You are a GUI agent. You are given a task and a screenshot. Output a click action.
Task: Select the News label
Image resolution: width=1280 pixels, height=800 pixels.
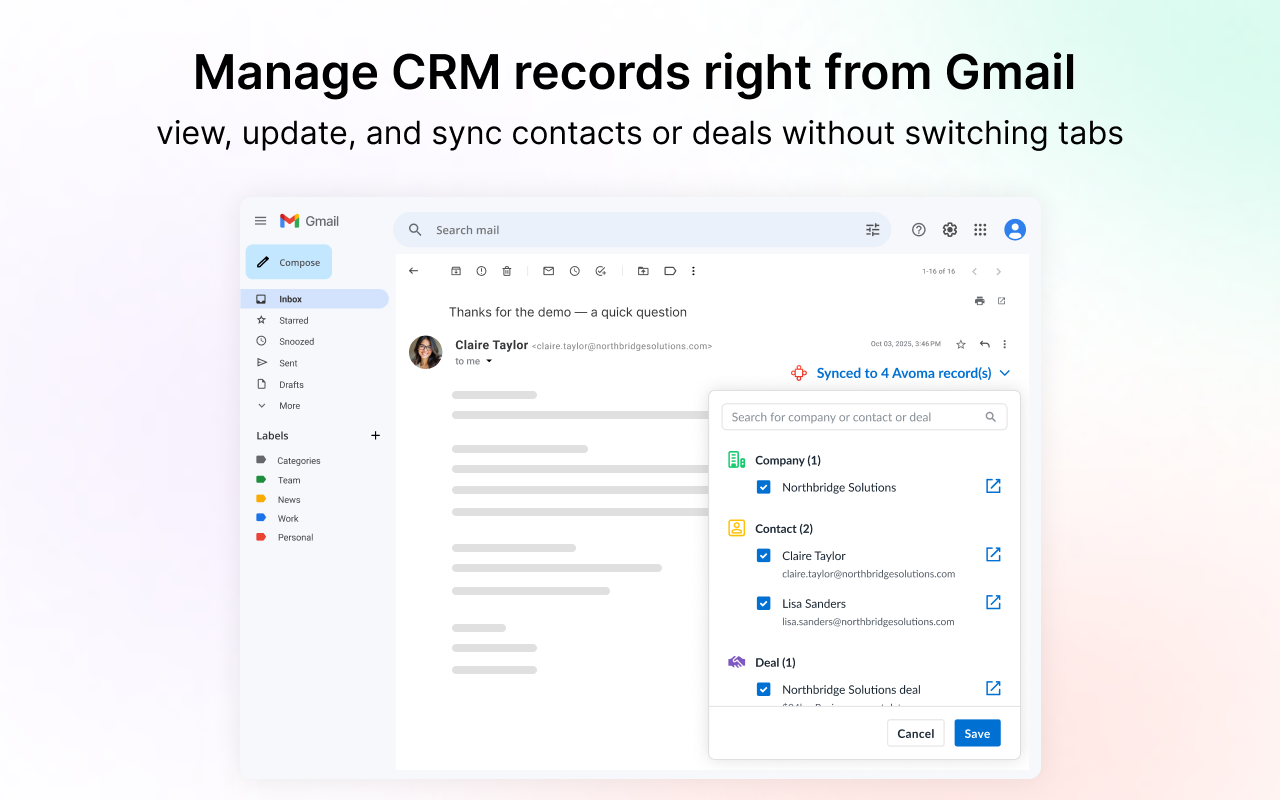(279, 499)
